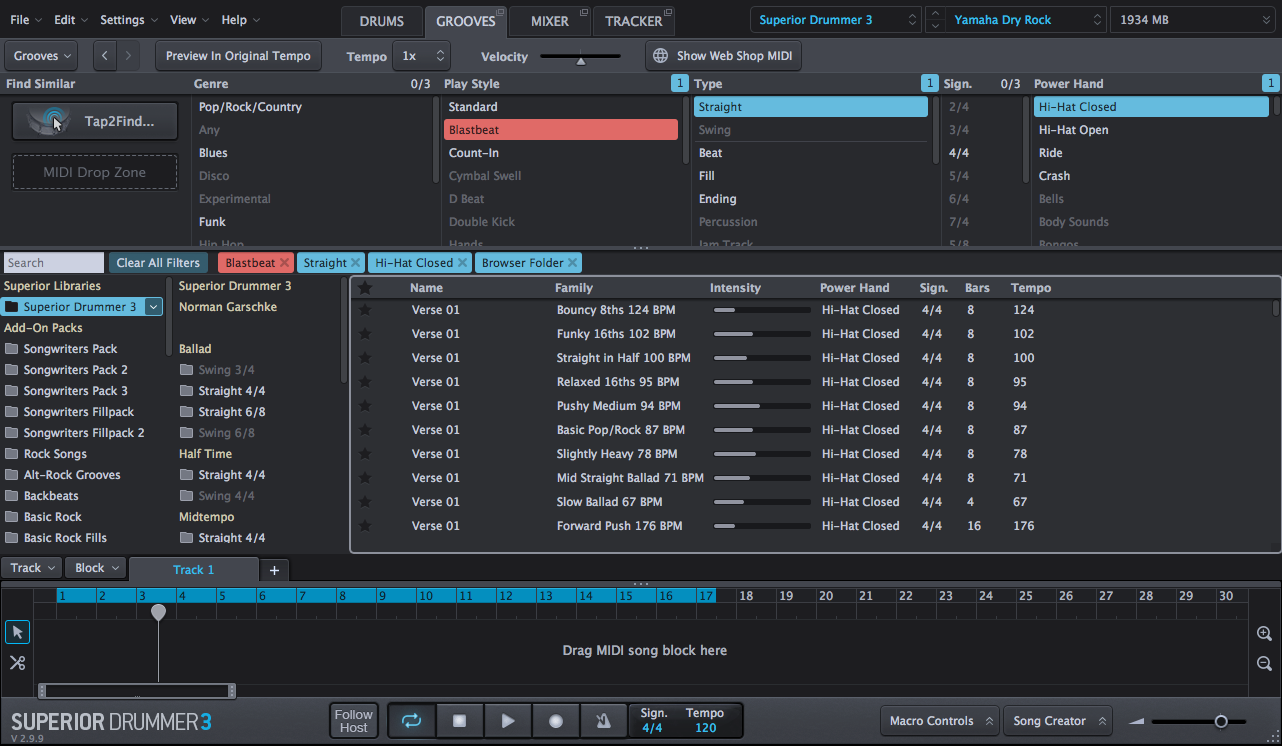Click inside the Search field
Screen dimensions: 1282x746
coord(53,262)
